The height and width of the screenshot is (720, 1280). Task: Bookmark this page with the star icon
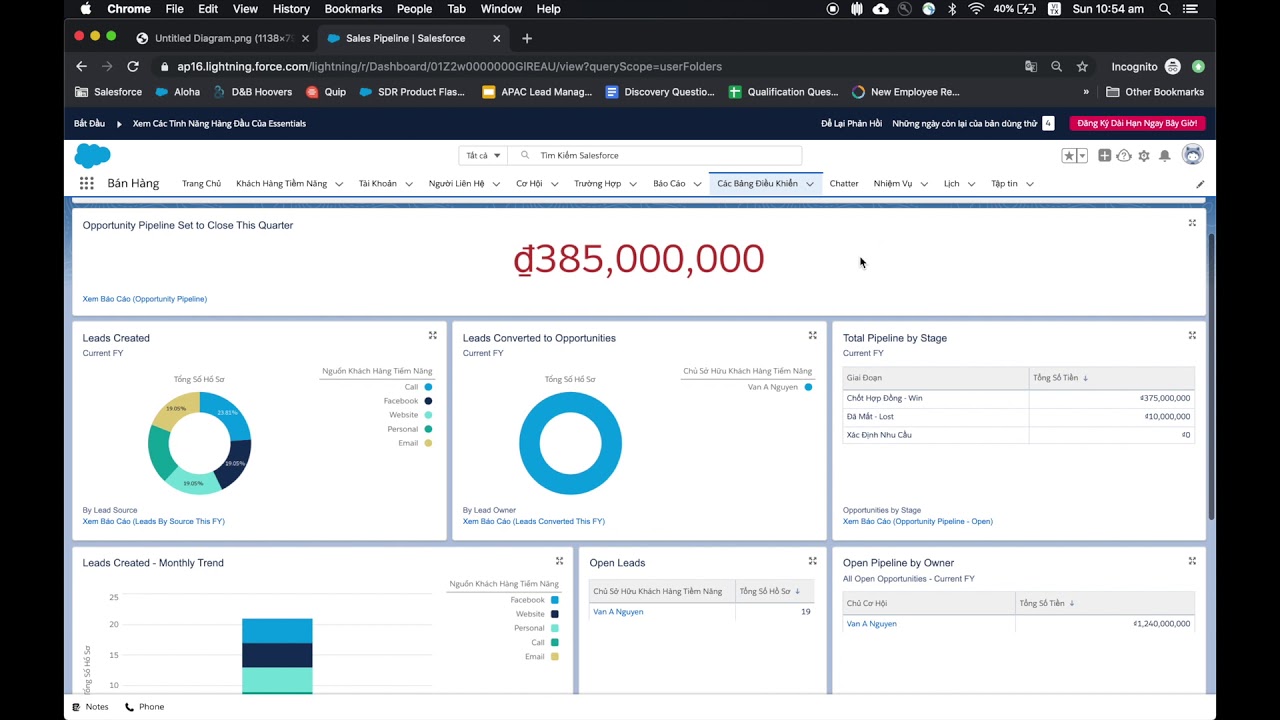tap(1082, 66)
